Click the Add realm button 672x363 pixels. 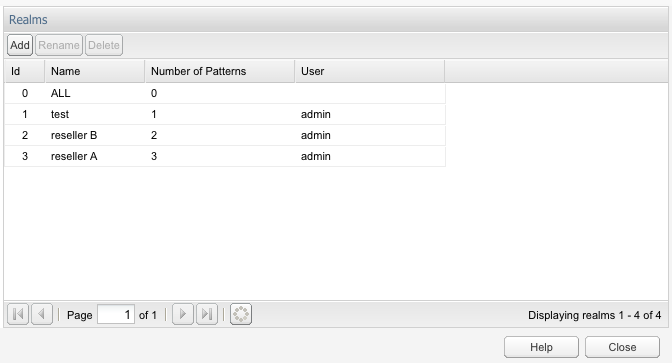(x=20, y=45)
